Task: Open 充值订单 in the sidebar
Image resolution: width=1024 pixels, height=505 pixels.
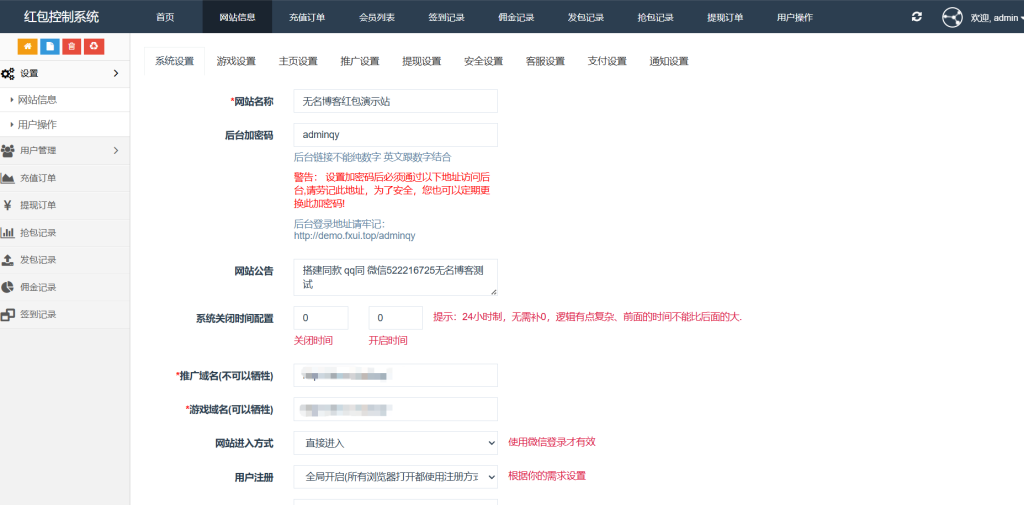Action: (x=38, y=178)
